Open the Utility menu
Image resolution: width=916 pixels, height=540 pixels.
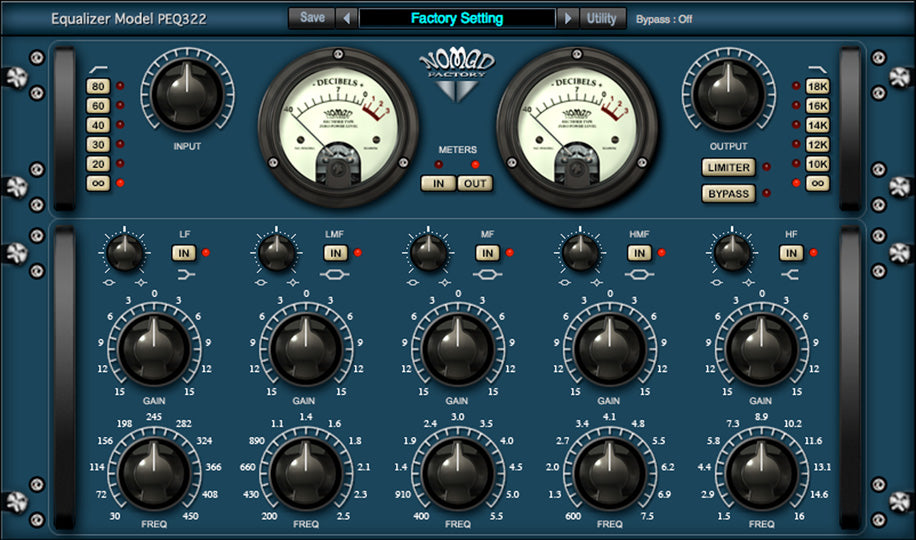point(602,18)
